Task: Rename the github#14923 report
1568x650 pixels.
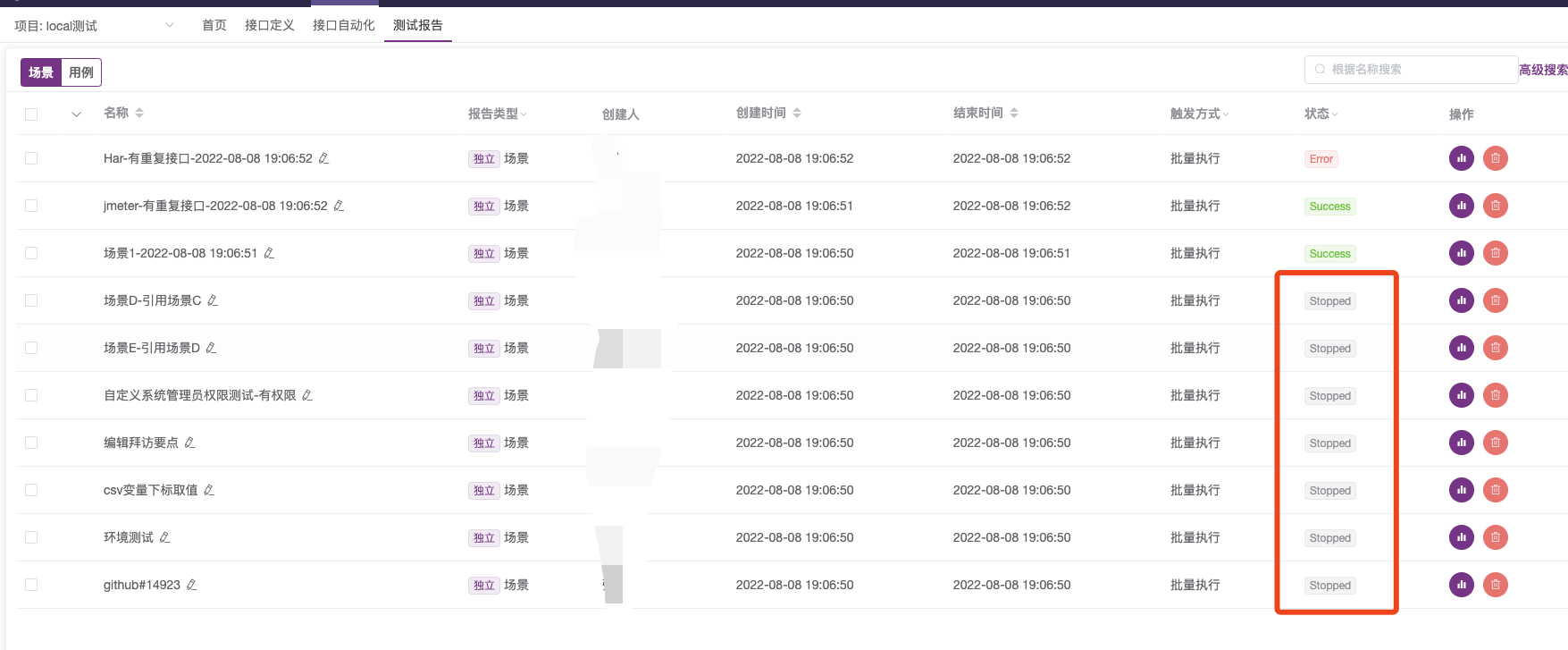Action: point(191,585)
